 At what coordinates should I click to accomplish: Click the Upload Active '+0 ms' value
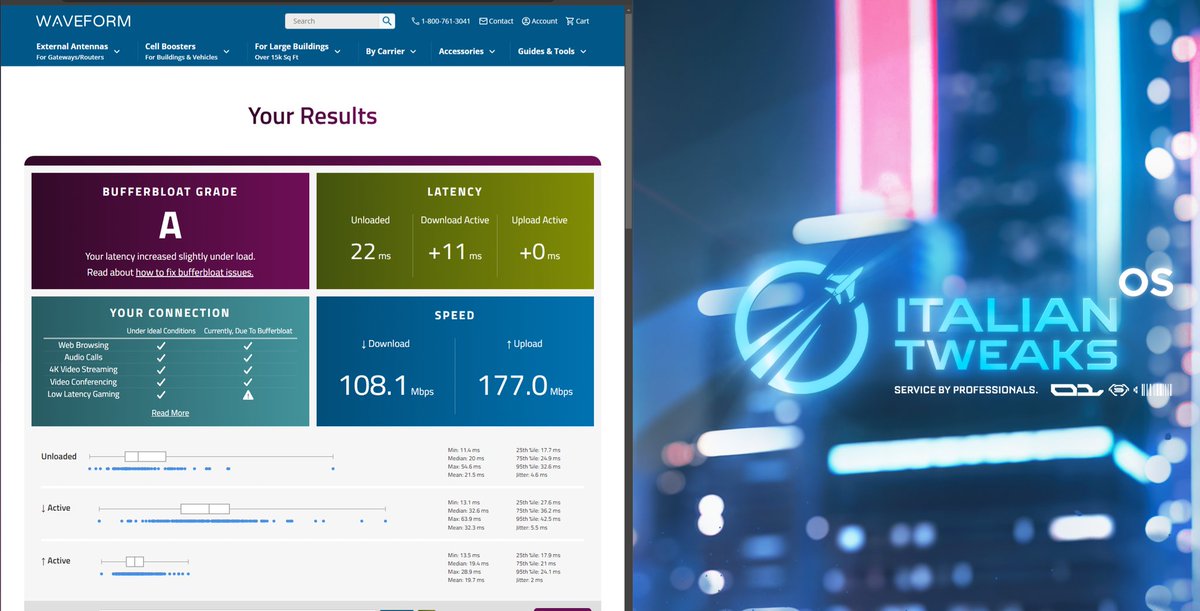pos(540,253)
